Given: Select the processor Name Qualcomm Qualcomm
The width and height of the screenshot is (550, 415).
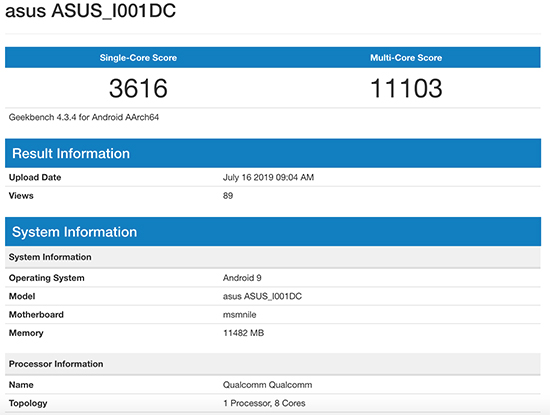Looking at the screenshot, I should tap(267, 385).
